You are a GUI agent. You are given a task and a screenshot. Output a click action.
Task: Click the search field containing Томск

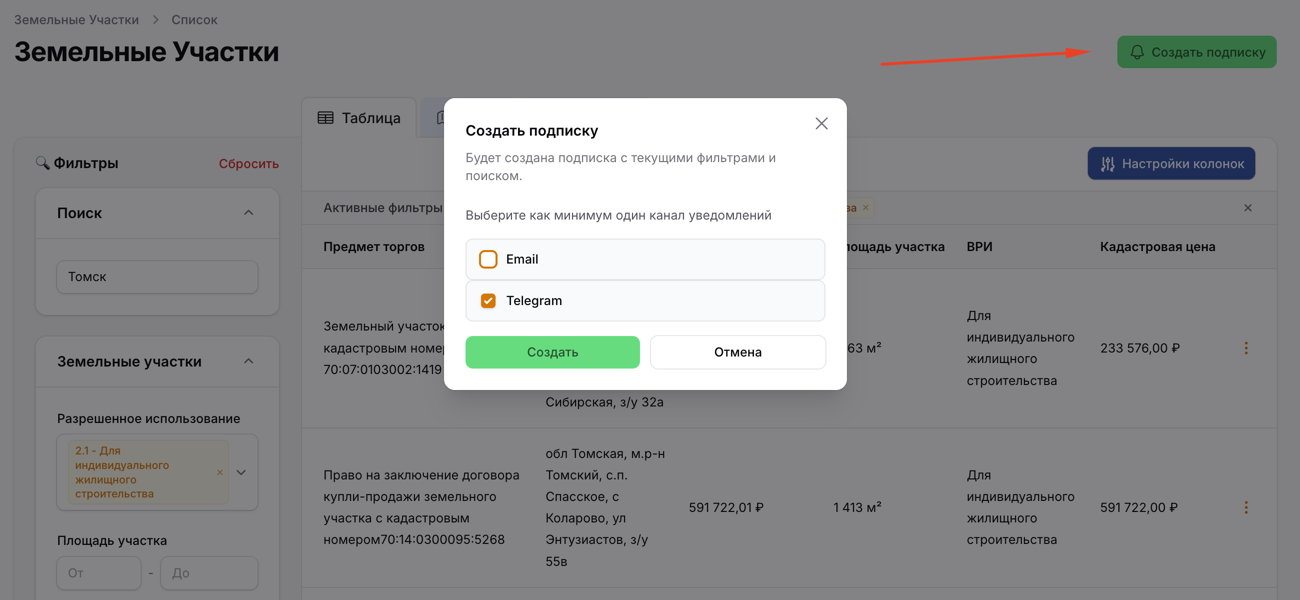[x=157, y=277]
